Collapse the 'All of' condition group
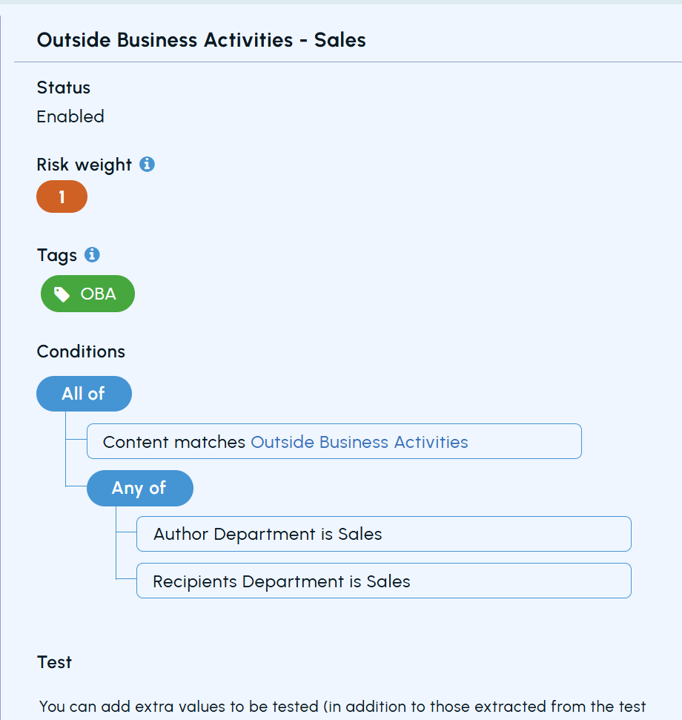 pos(84,394)
